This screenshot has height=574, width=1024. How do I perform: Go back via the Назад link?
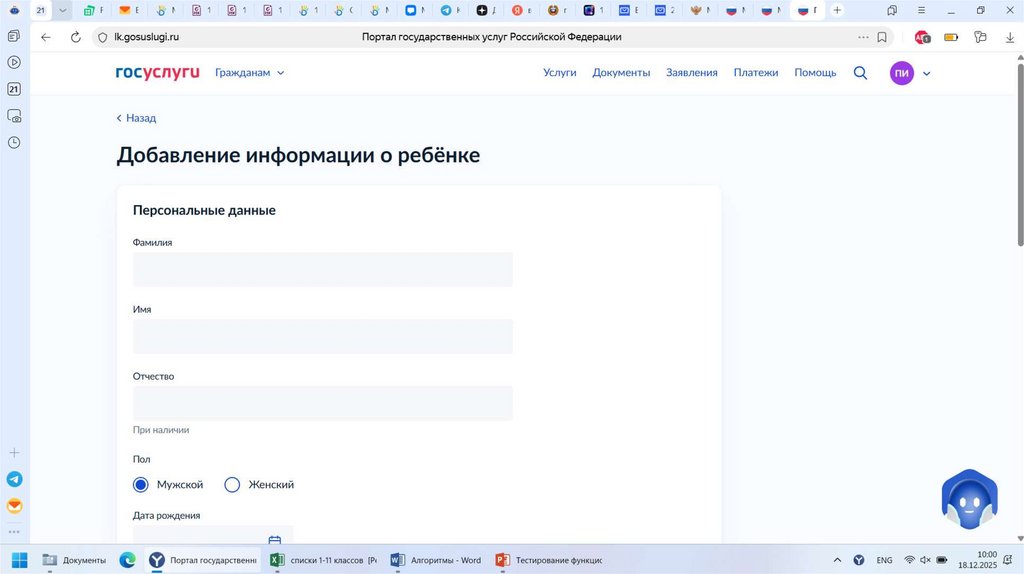(136, 118)
